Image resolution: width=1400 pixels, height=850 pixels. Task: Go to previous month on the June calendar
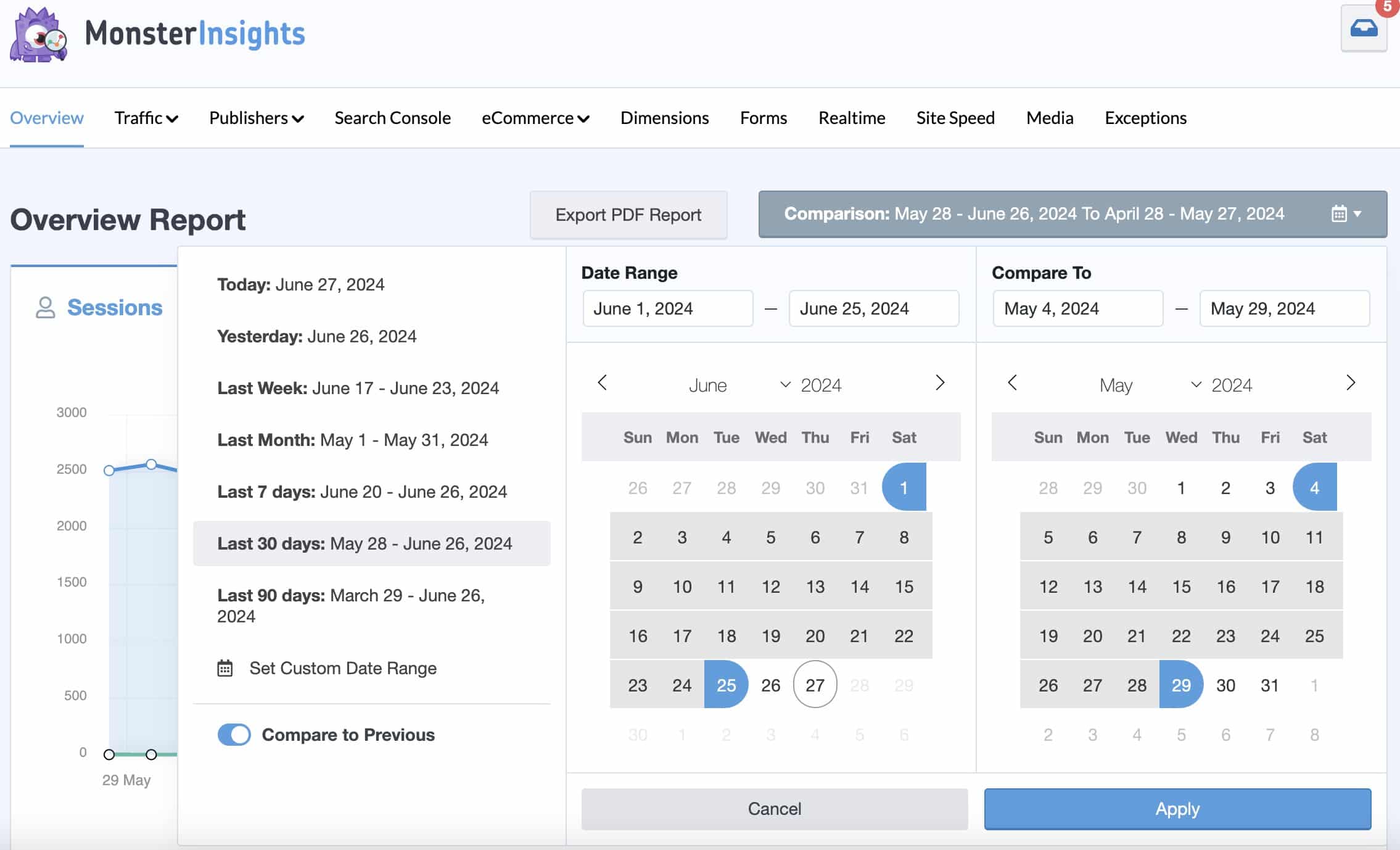pos(601,383)
